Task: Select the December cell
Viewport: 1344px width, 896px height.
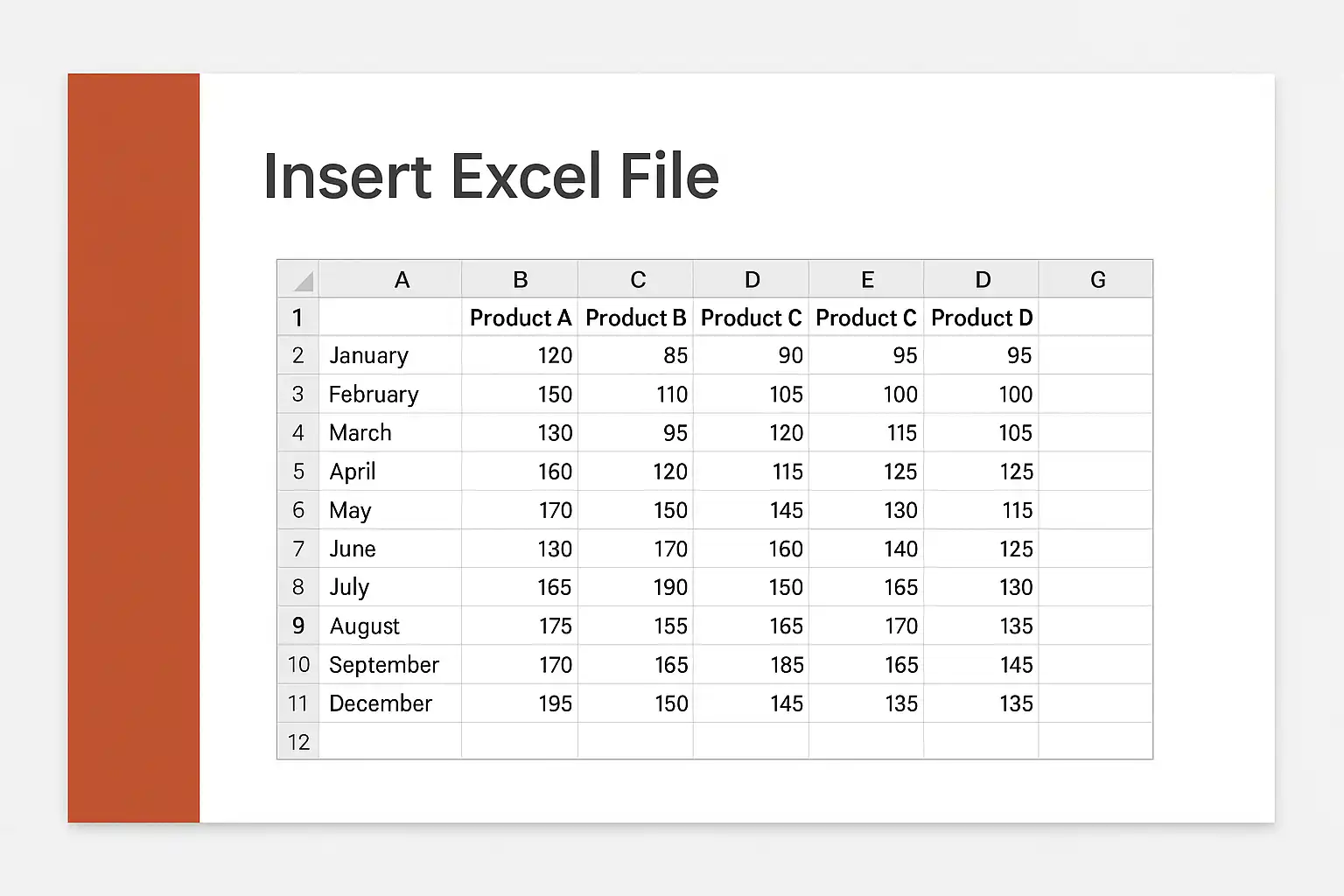Action: click(390, 703)
